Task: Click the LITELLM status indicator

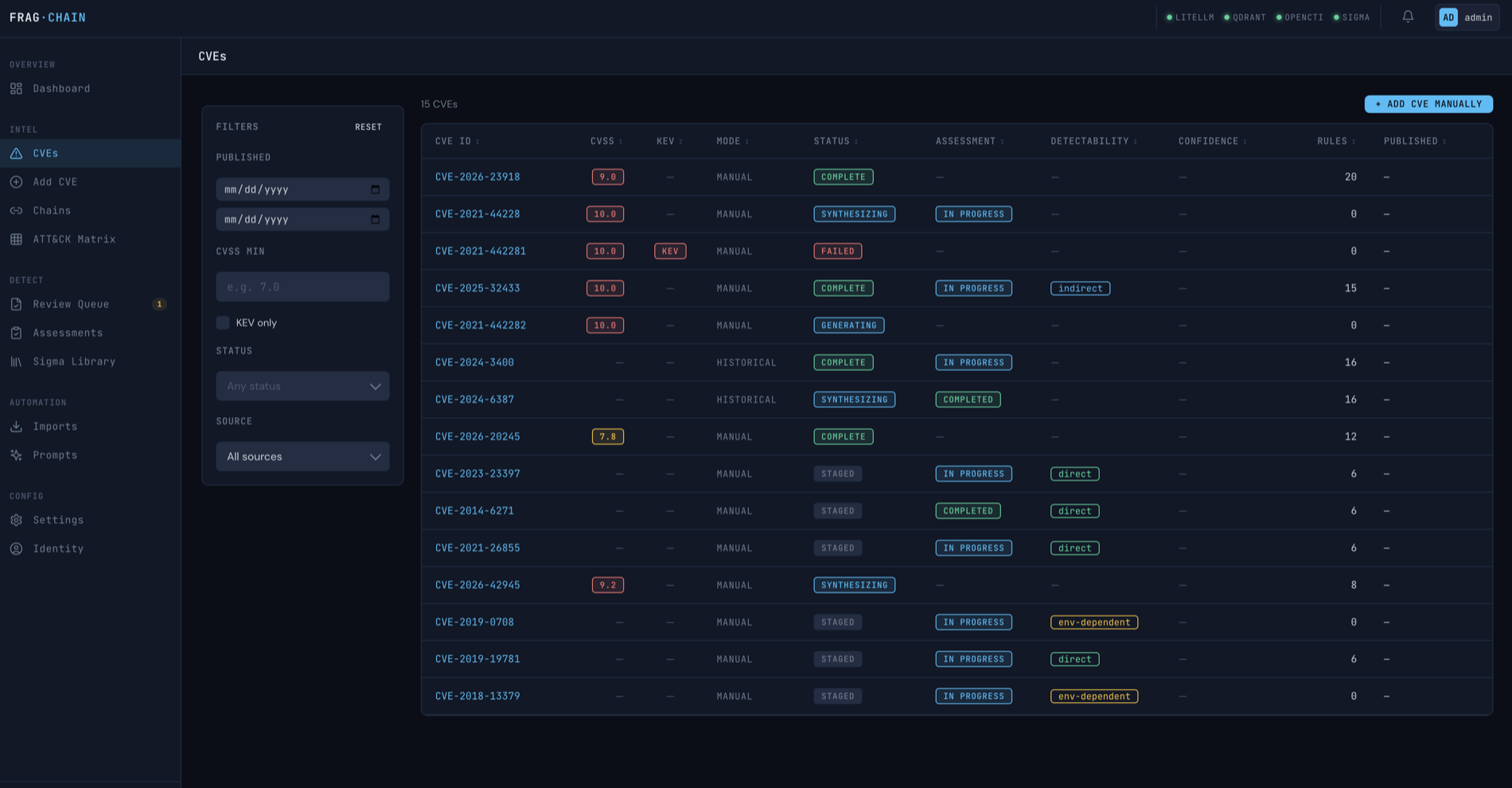Action: pyautogui.click(x=1190, y=18)
